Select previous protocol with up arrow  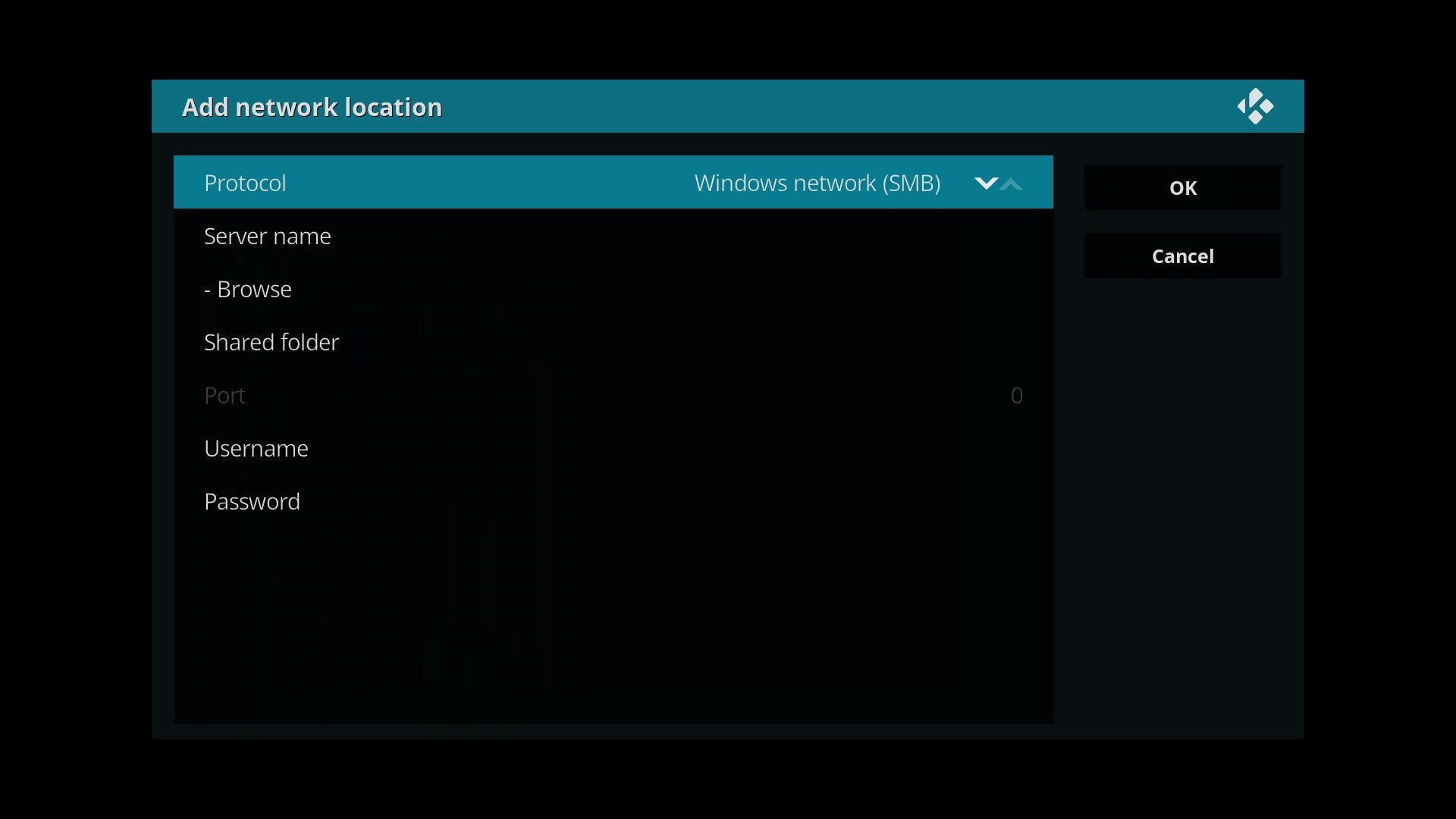tap(1012, 184)
